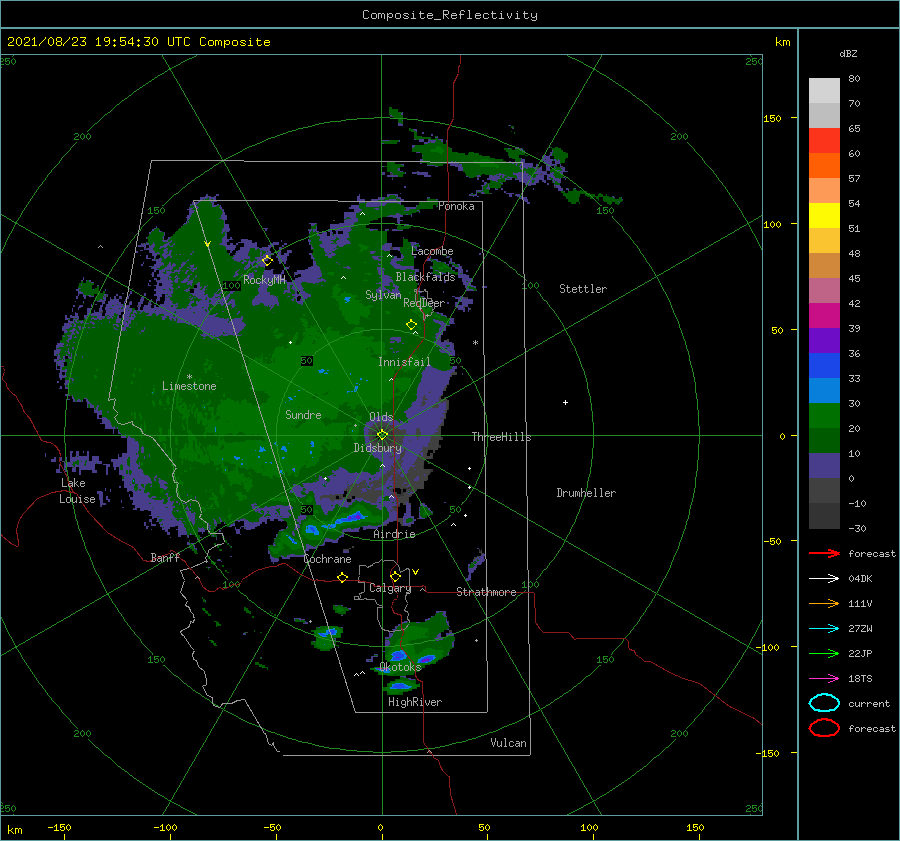Viewport: 900px width, 841px height.
Task: Click the RockyMH label
Action: (x=265, y=280)
